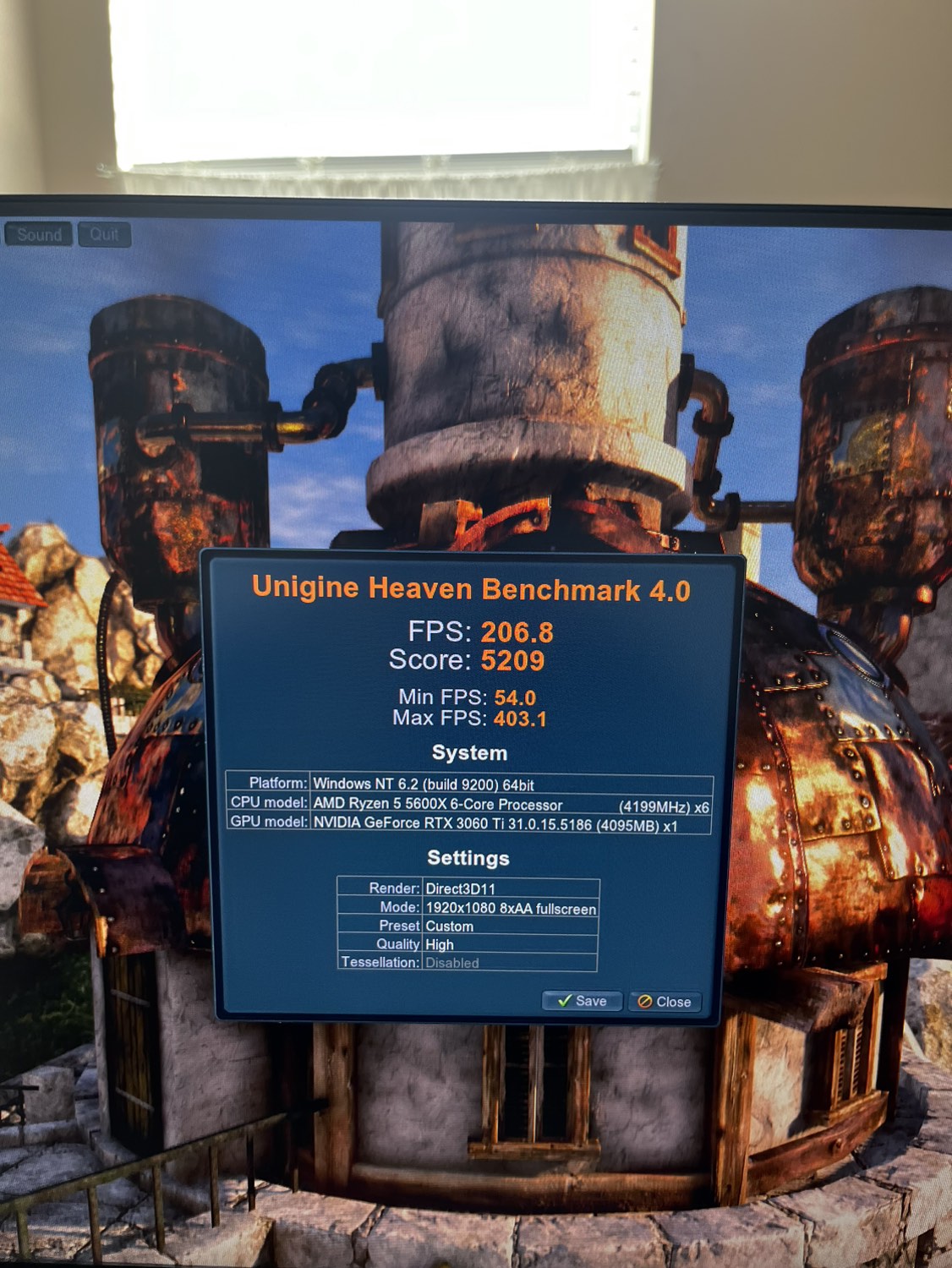Click the 'Settings' section heading

(468, 858)
